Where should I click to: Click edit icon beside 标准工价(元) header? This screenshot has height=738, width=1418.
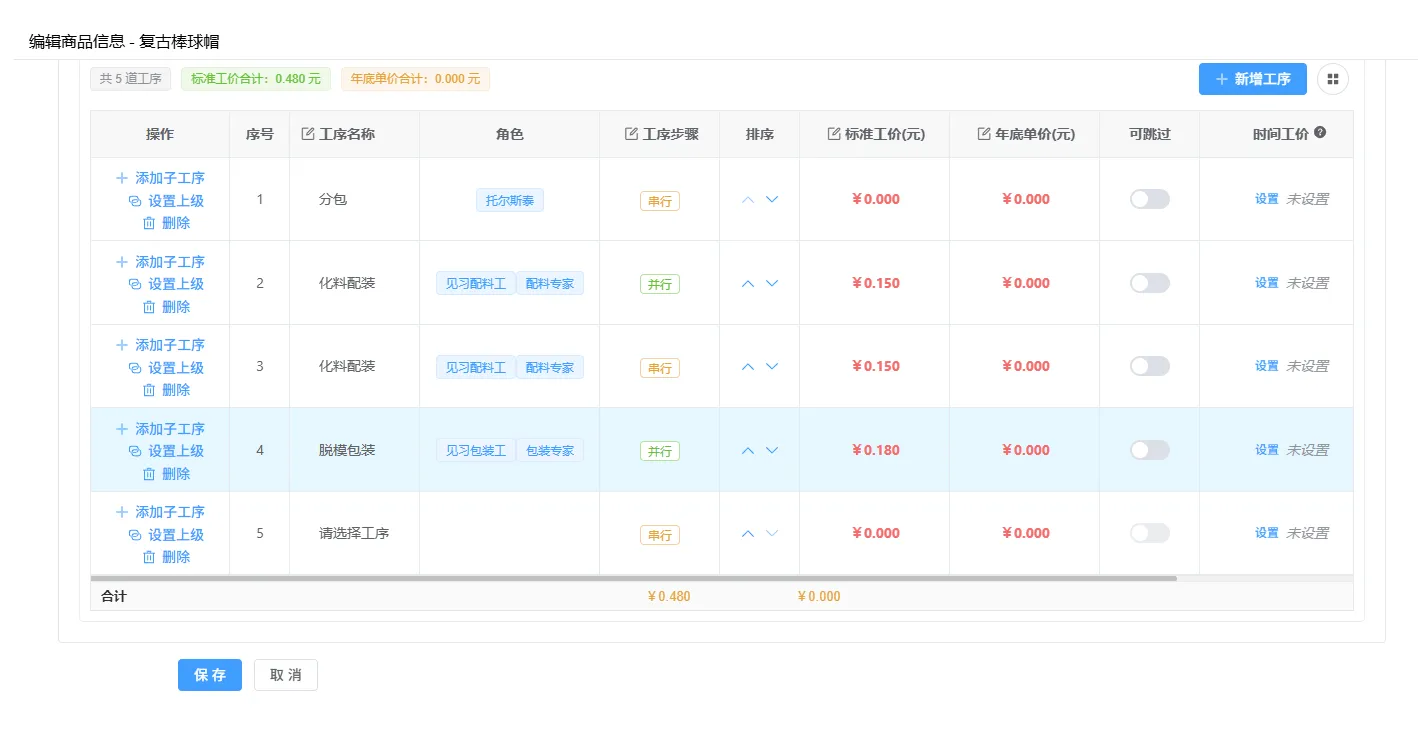[x=834, y=134]
